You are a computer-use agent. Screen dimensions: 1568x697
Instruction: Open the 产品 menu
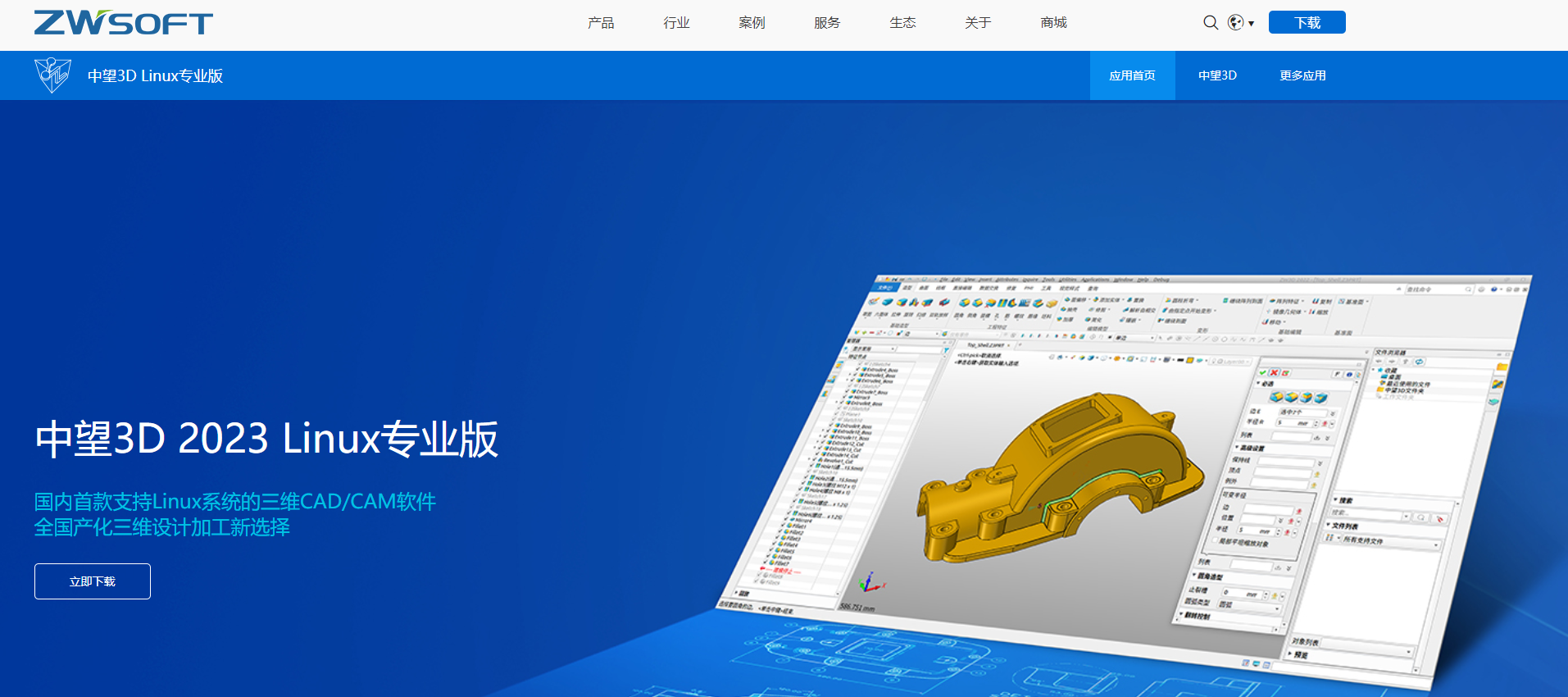coord(601,23)
